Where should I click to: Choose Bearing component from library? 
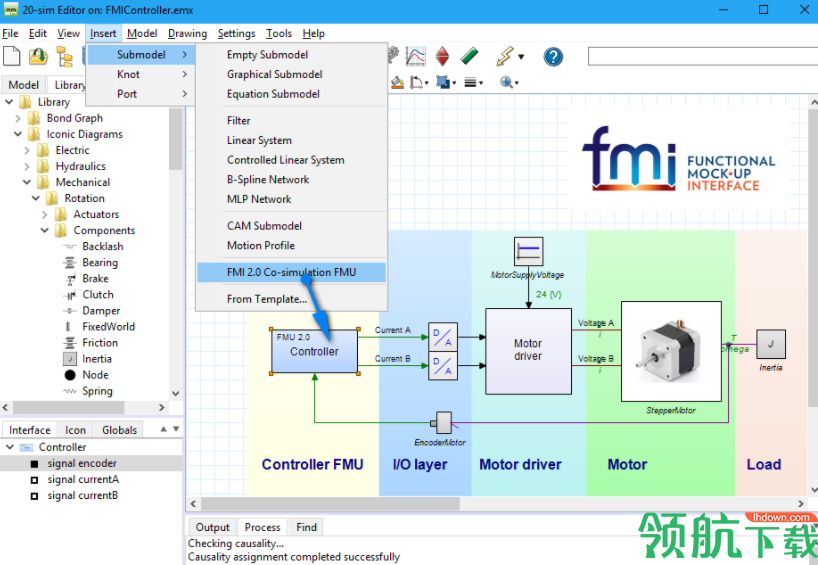[100, 262]
